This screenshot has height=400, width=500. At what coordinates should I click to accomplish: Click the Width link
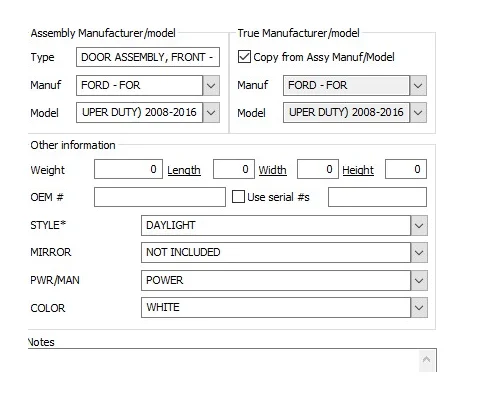pos(272,170)
